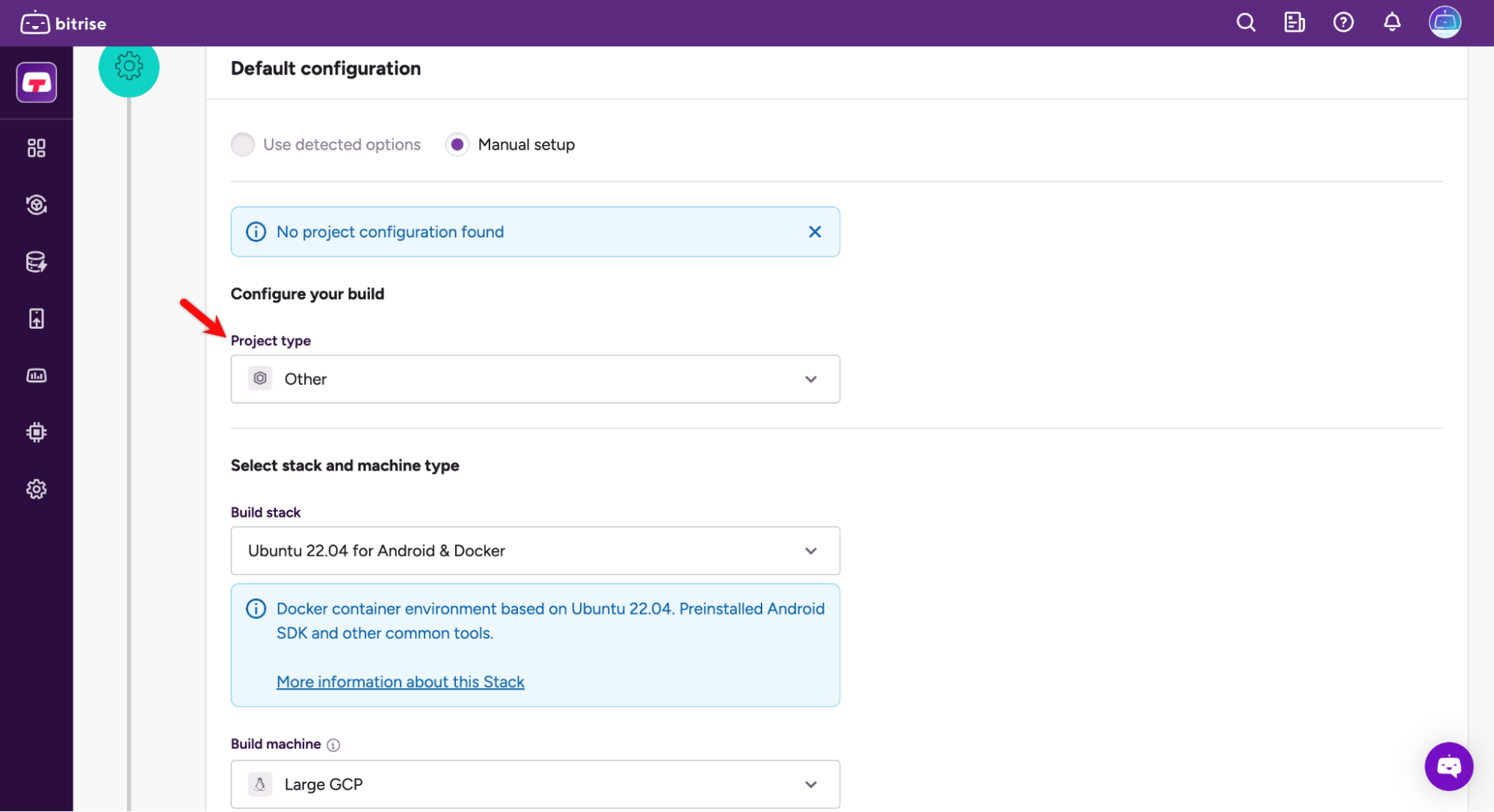Screen dimensions: 1494x812
Task: Click info icon in No project configuration banner
Action: [x=256, y=232]
